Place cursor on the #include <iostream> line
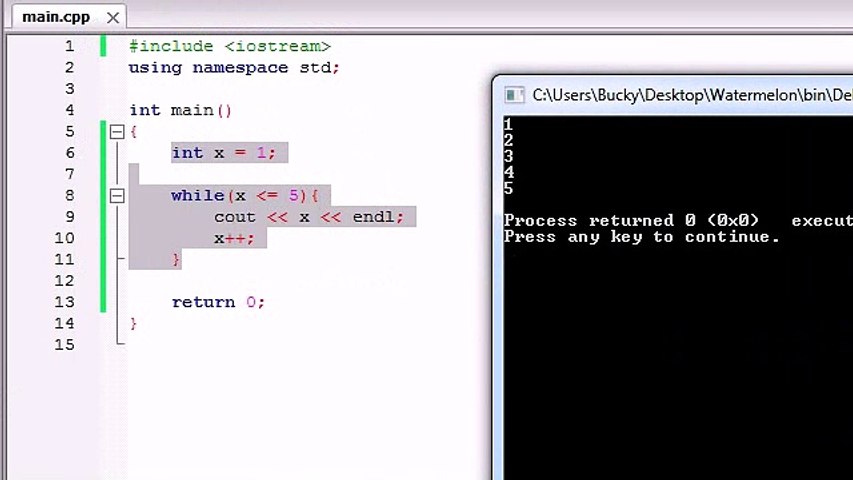The width and height of the screenshot is (853, 480). click(x=230, y=46)
